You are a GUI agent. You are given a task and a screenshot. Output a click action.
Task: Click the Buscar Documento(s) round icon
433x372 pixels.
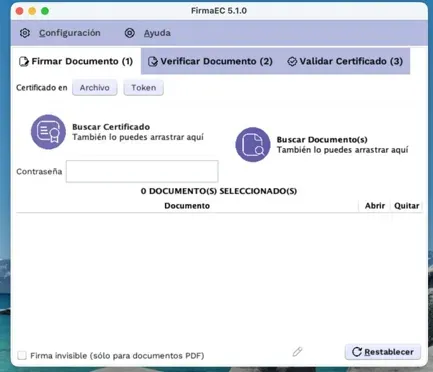coord(253,145)
